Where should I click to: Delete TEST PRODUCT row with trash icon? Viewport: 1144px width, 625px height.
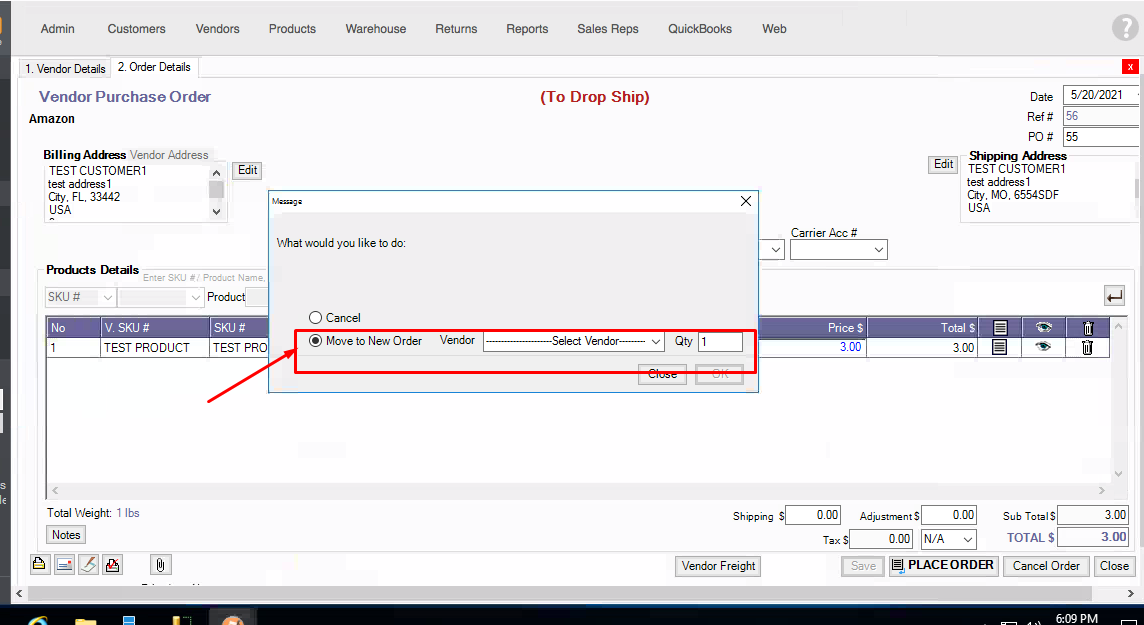click(x=1088, y=347)
